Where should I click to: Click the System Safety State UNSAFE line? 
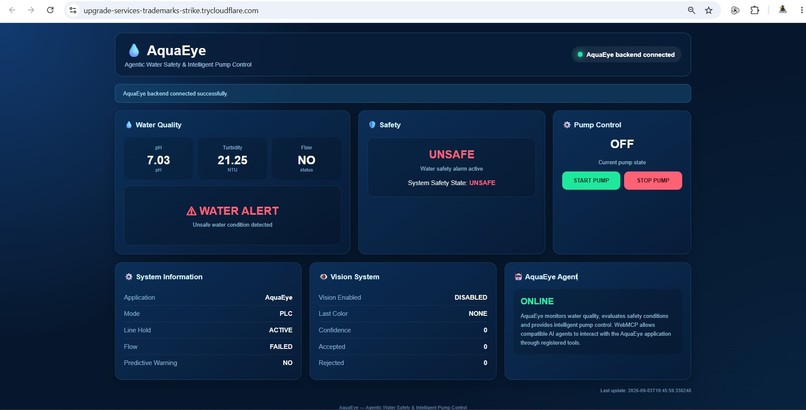point(451,182)
